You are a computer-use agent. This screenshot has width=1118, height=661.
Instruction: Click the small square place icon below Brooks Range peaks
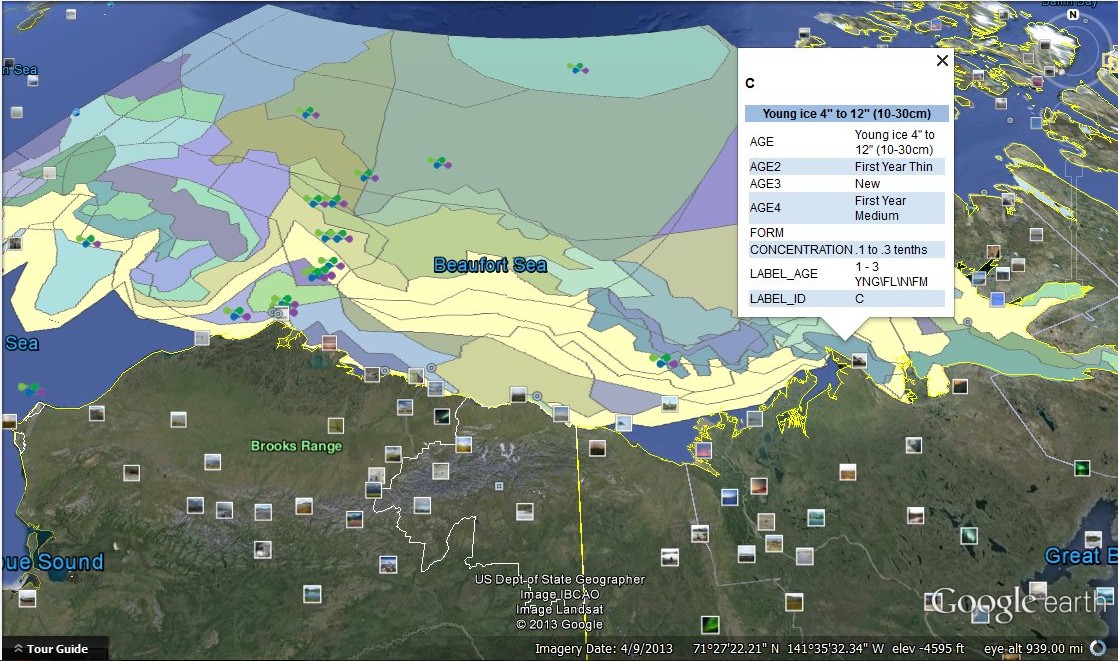[499, 486]
